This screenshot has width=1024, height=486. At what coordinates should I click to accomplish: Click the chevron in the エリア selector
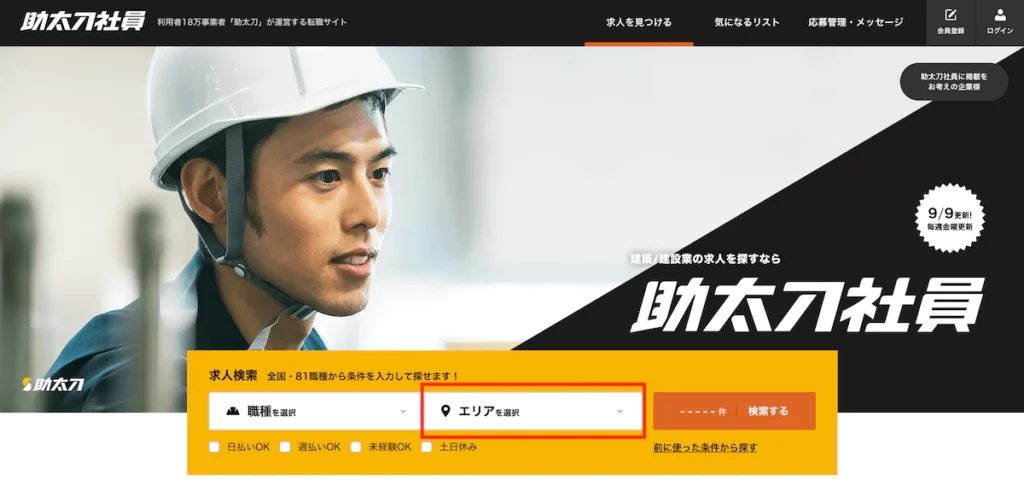pyautogui.click(x=620, y=412)
